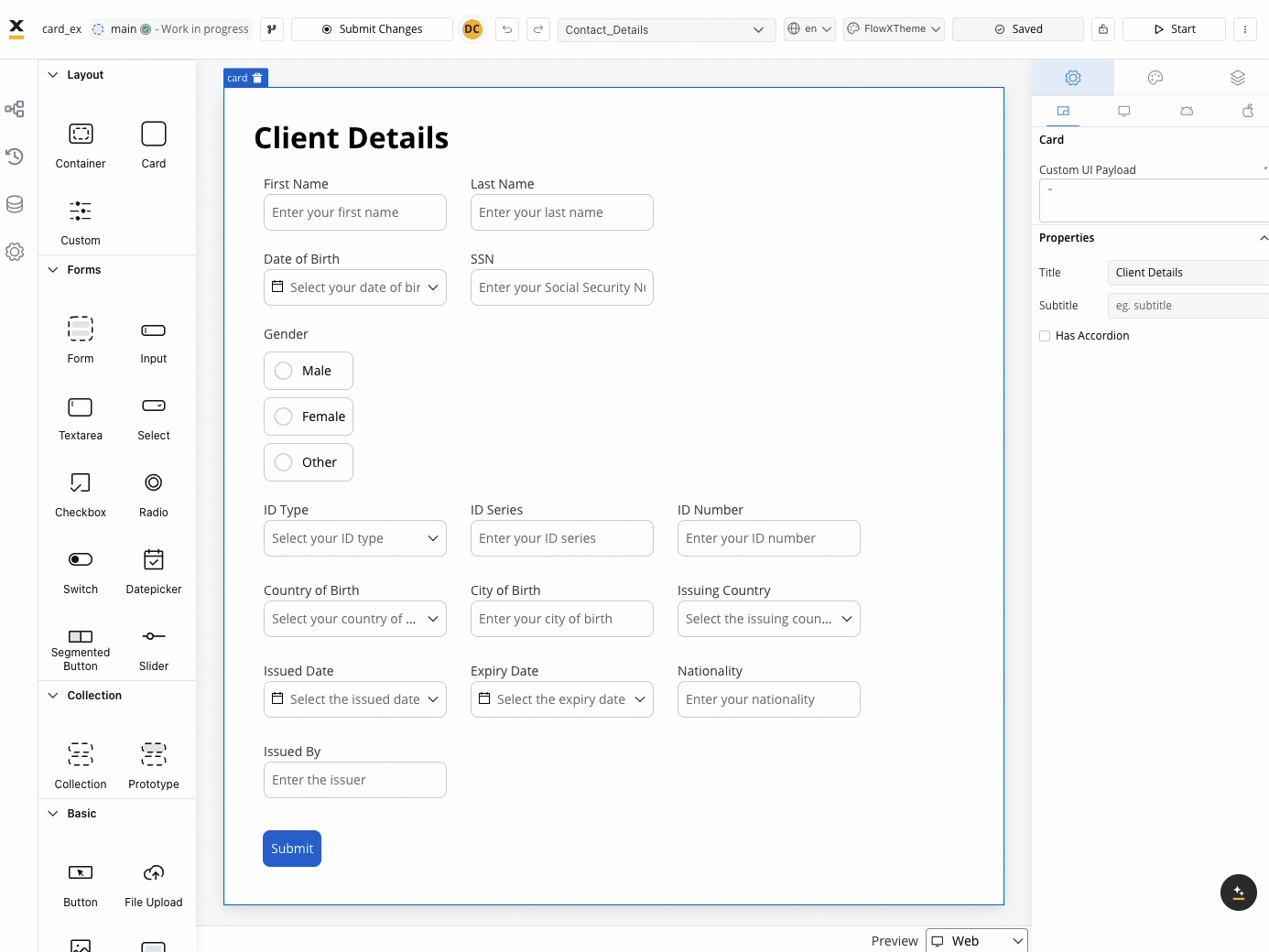The image size is (1269, 952).
Task: Select the Slider component
Action: click(154, 648)
